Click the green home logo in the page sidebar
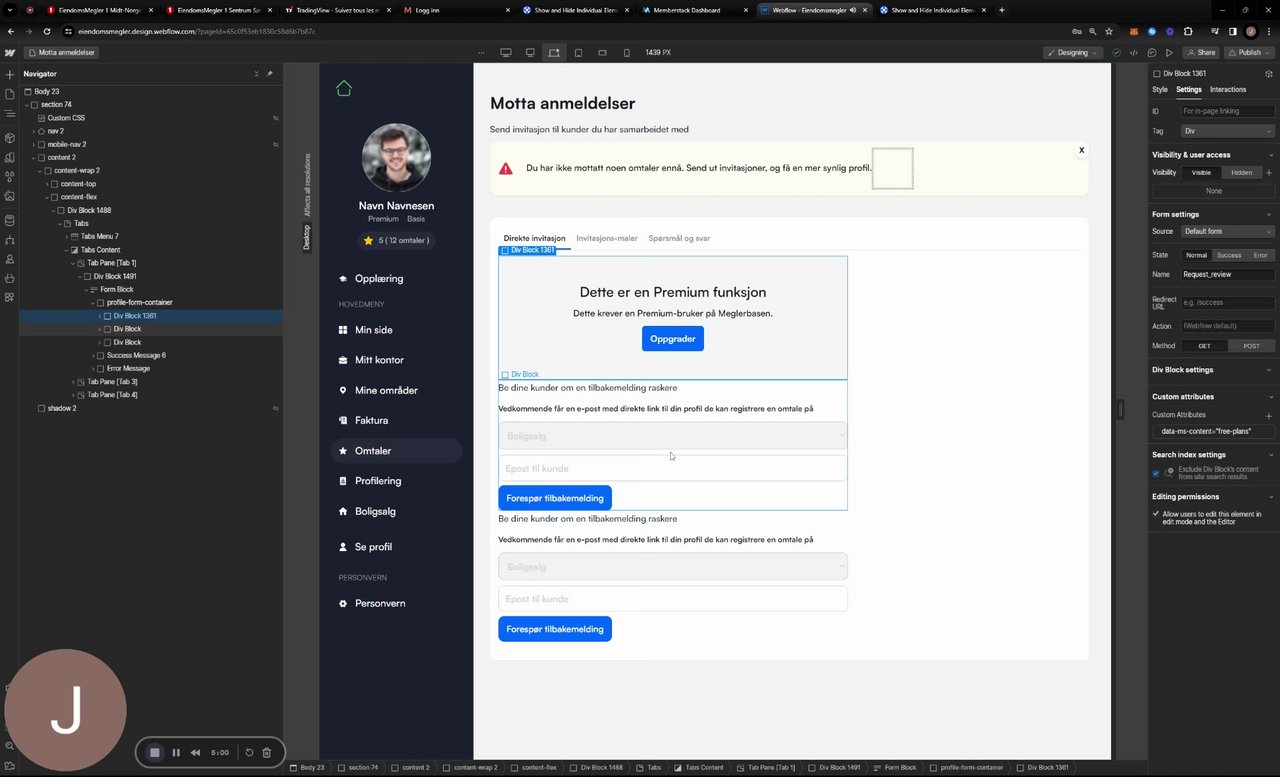The width and height of the screenshot is (1280, 777). (x=344, y=88)
